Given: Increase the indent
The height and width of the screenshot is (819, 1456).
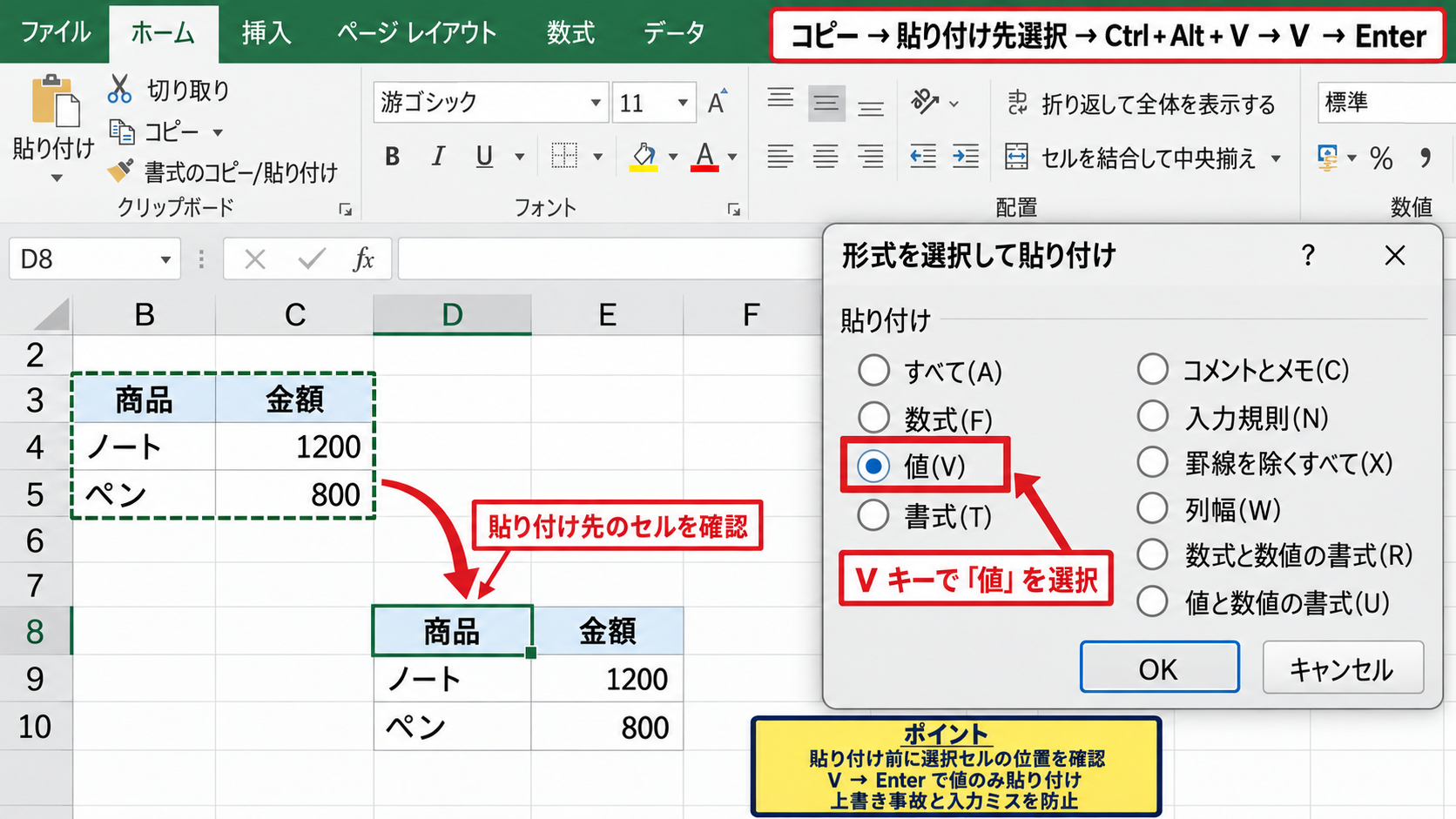Looking at the screenshot, I should point(965,157).
